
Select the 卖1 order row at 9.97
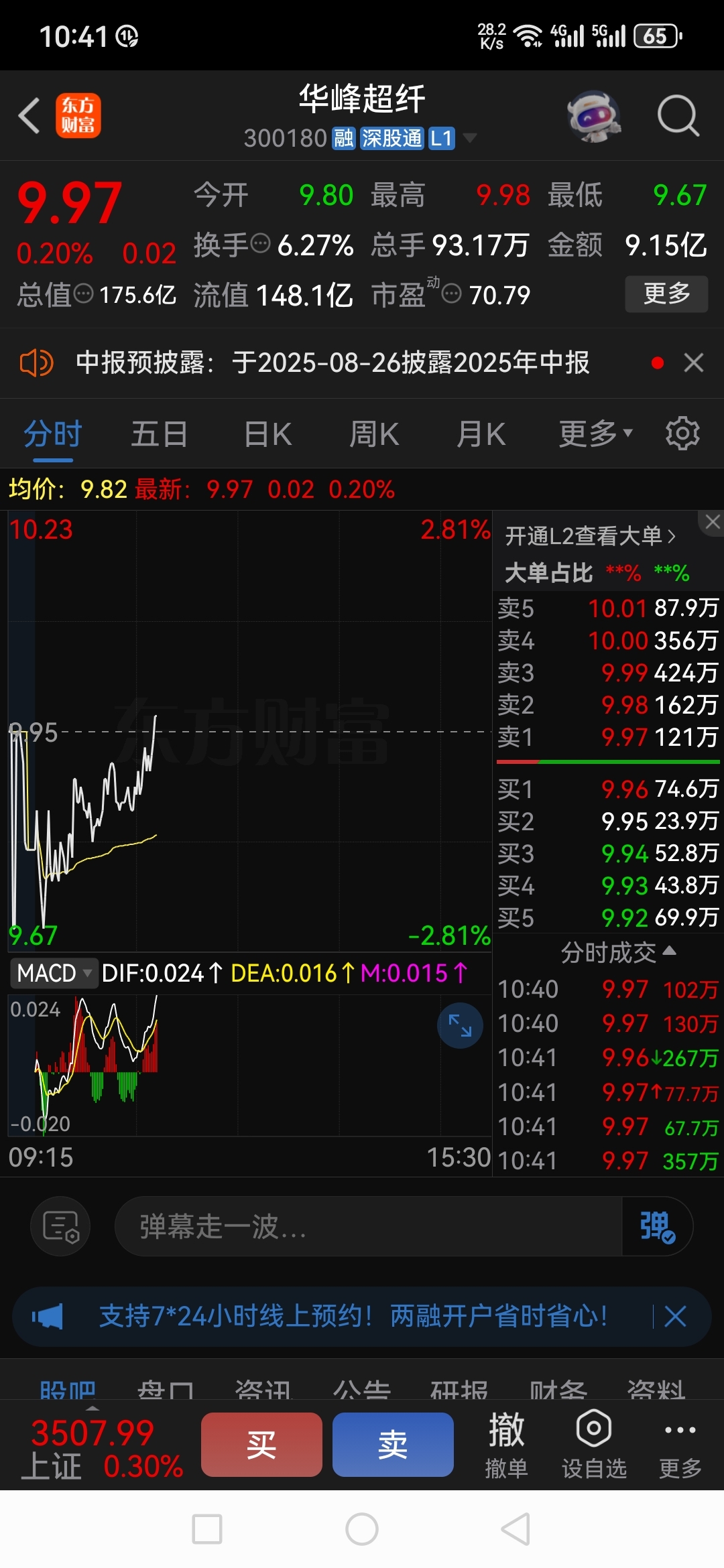(608, 737)
